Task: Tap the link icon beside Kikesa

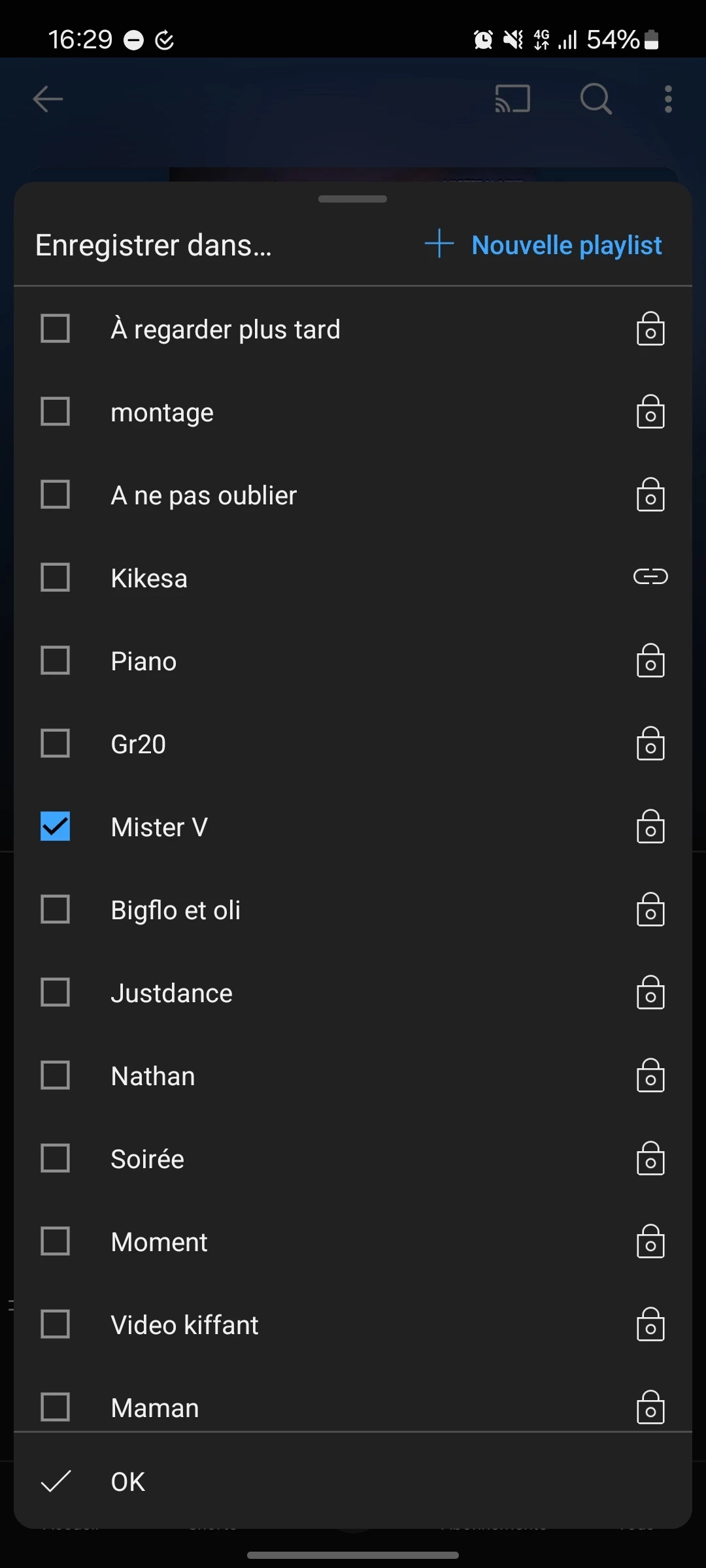Action: 650,577
